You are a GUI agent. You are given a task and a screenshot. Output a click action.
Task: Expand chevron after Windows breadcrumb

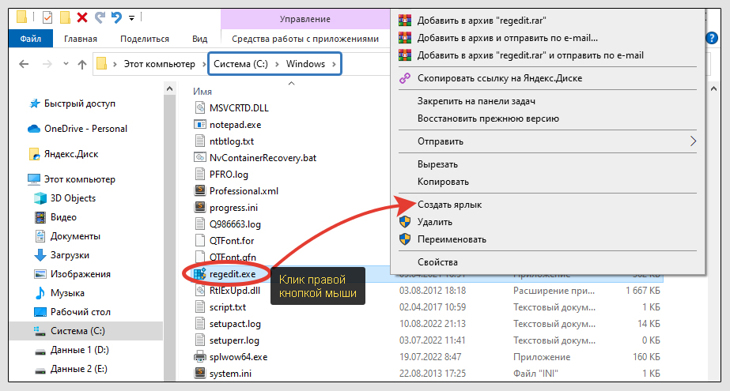coord(334,64)
